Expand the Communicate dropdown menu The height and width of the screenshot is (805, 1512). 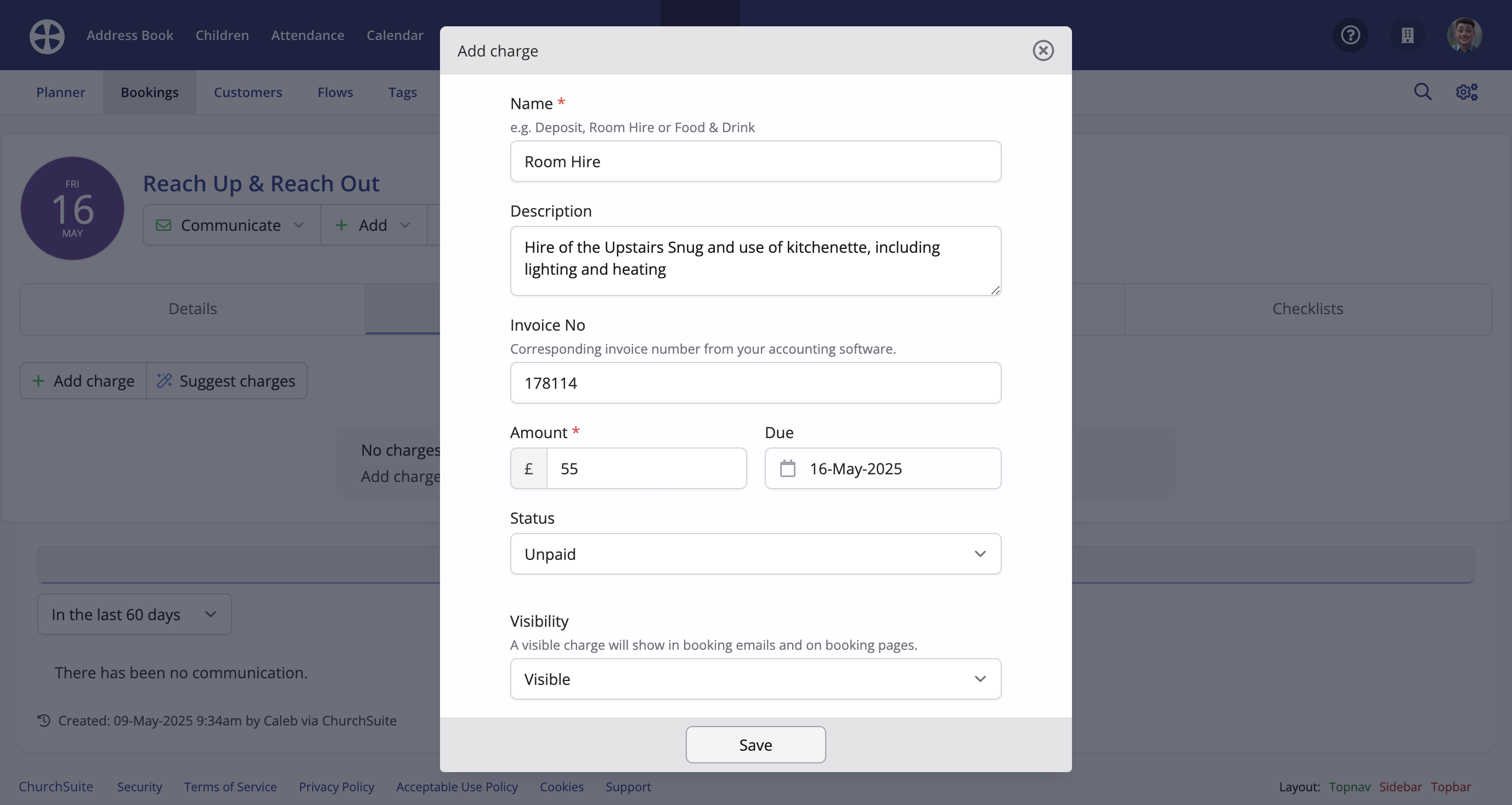[232, 225]
